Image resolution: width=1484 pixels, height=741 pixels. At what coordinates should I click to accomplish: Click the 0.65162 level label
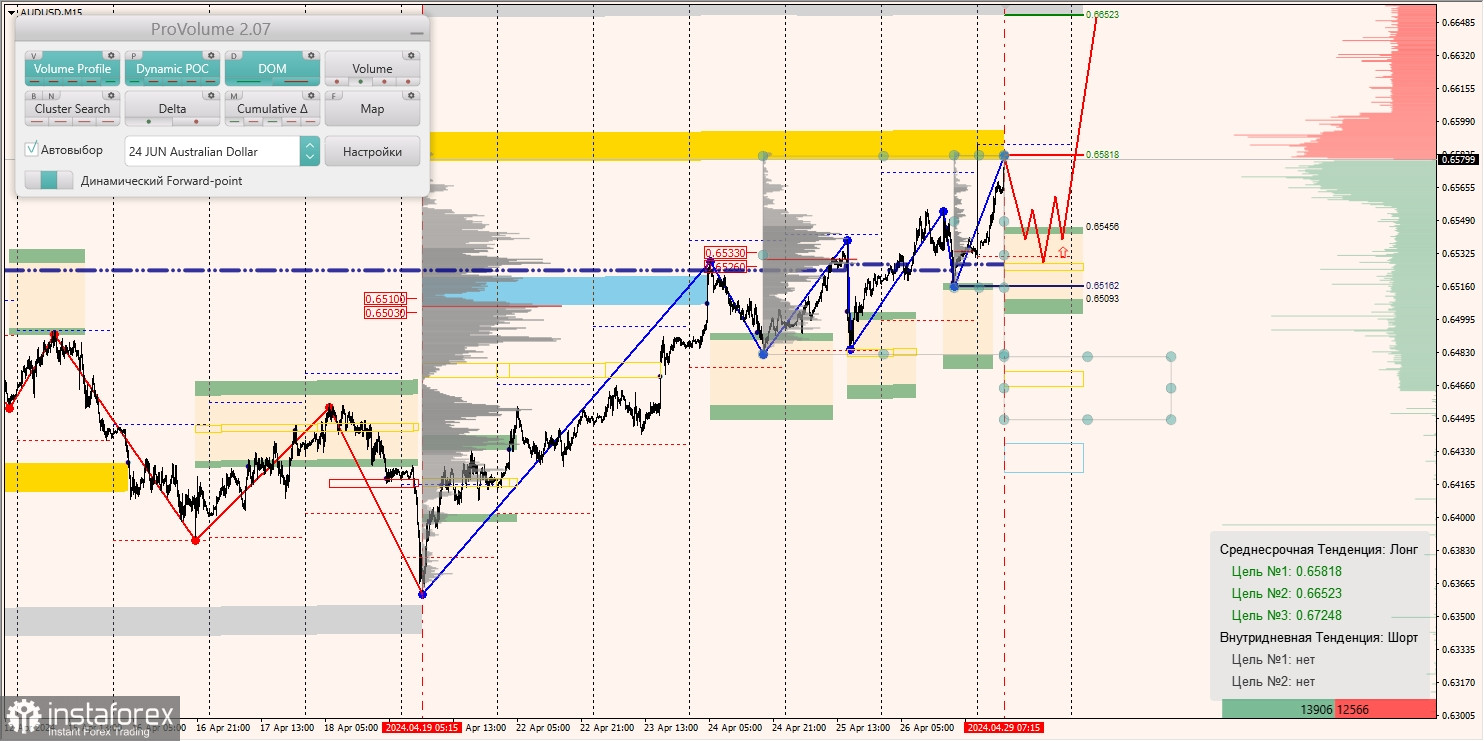pos(1102,286)
